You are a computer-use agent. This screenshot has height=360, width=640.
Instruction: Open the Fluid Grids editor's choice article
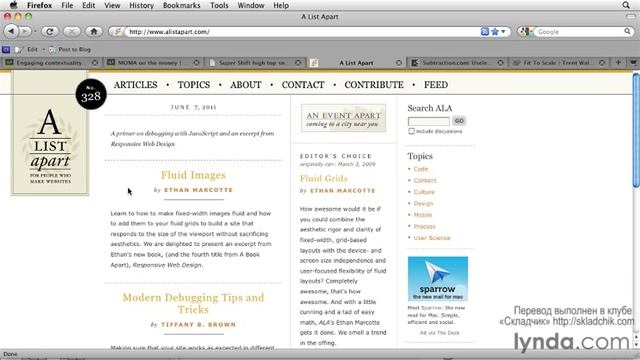tap(324, 179)
